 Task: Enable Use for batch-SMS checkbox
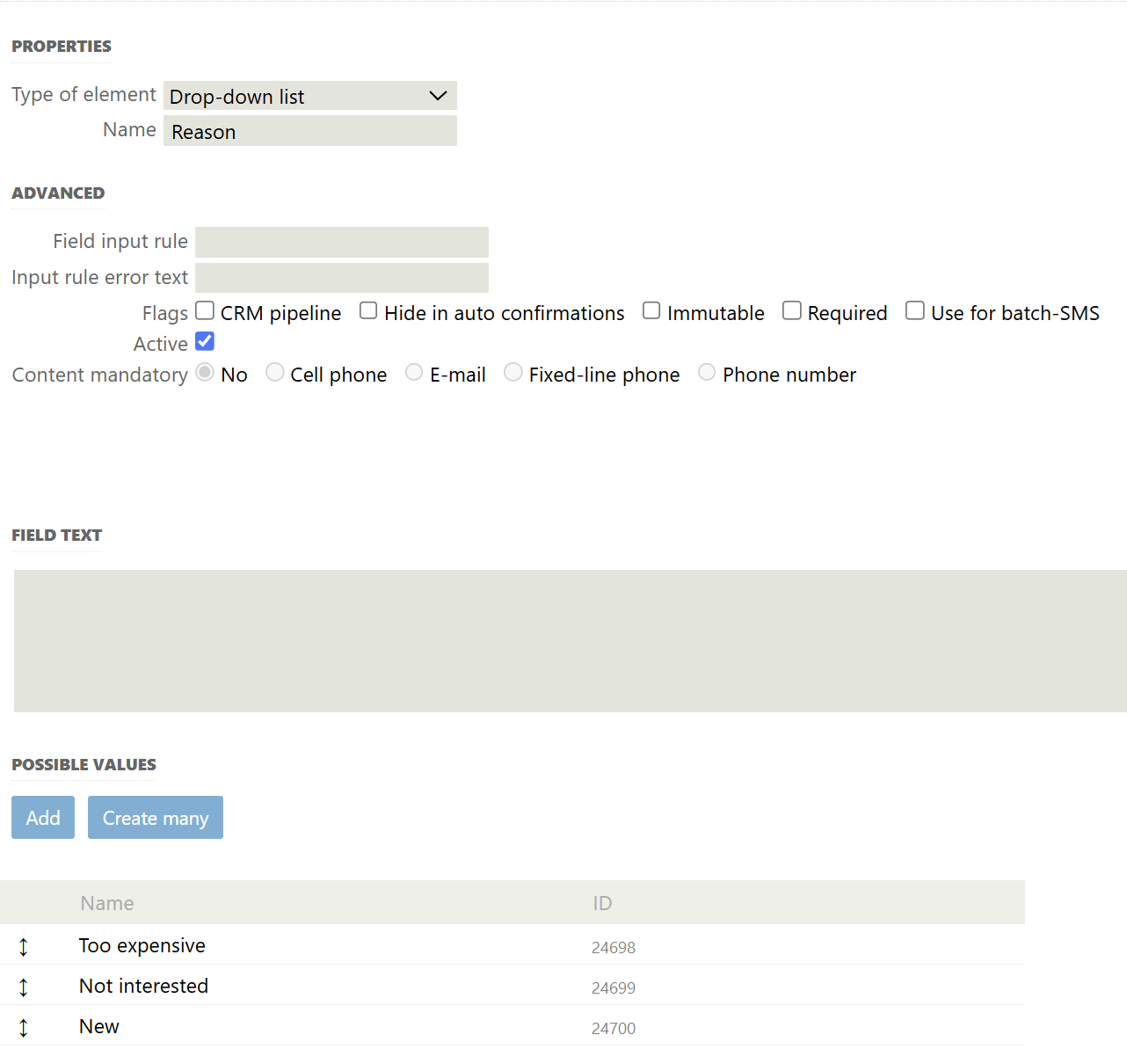coord(915,311)
